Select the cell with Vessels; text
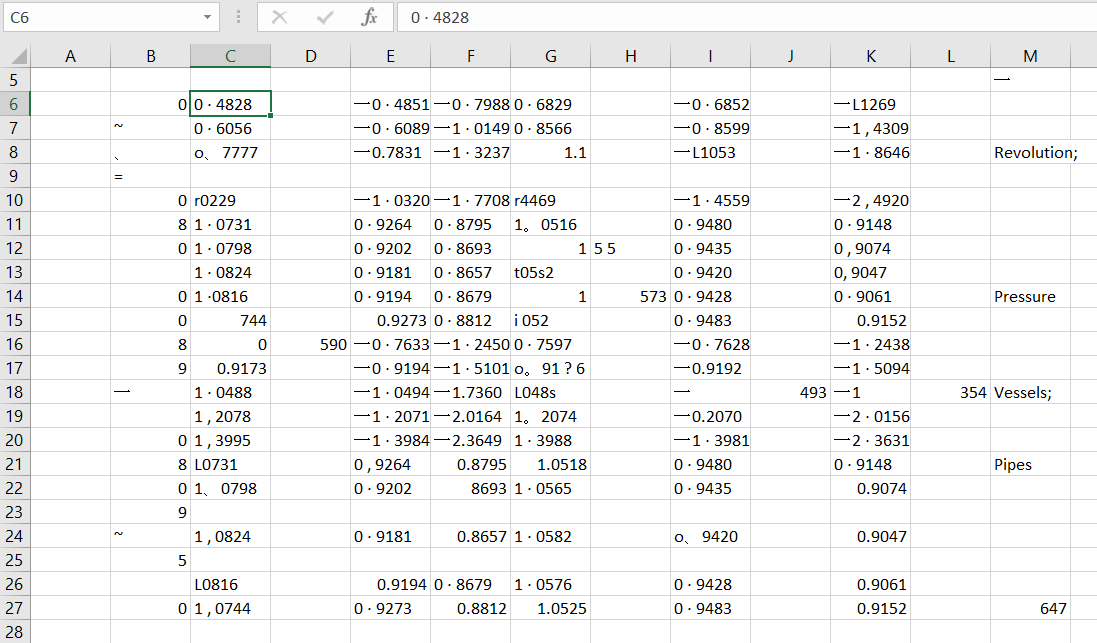1097x643 pixels. pos(1030,393)
